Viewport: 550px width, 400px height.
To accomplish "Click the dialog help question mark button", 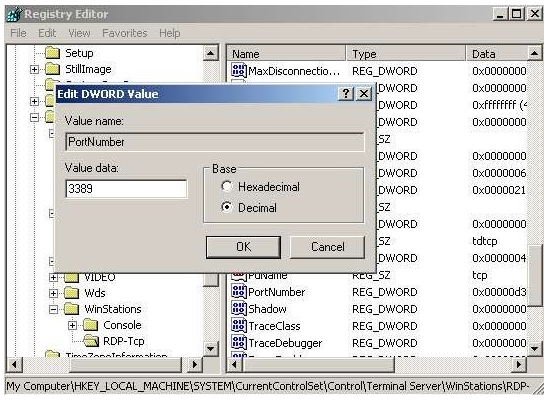I will 346,94.
